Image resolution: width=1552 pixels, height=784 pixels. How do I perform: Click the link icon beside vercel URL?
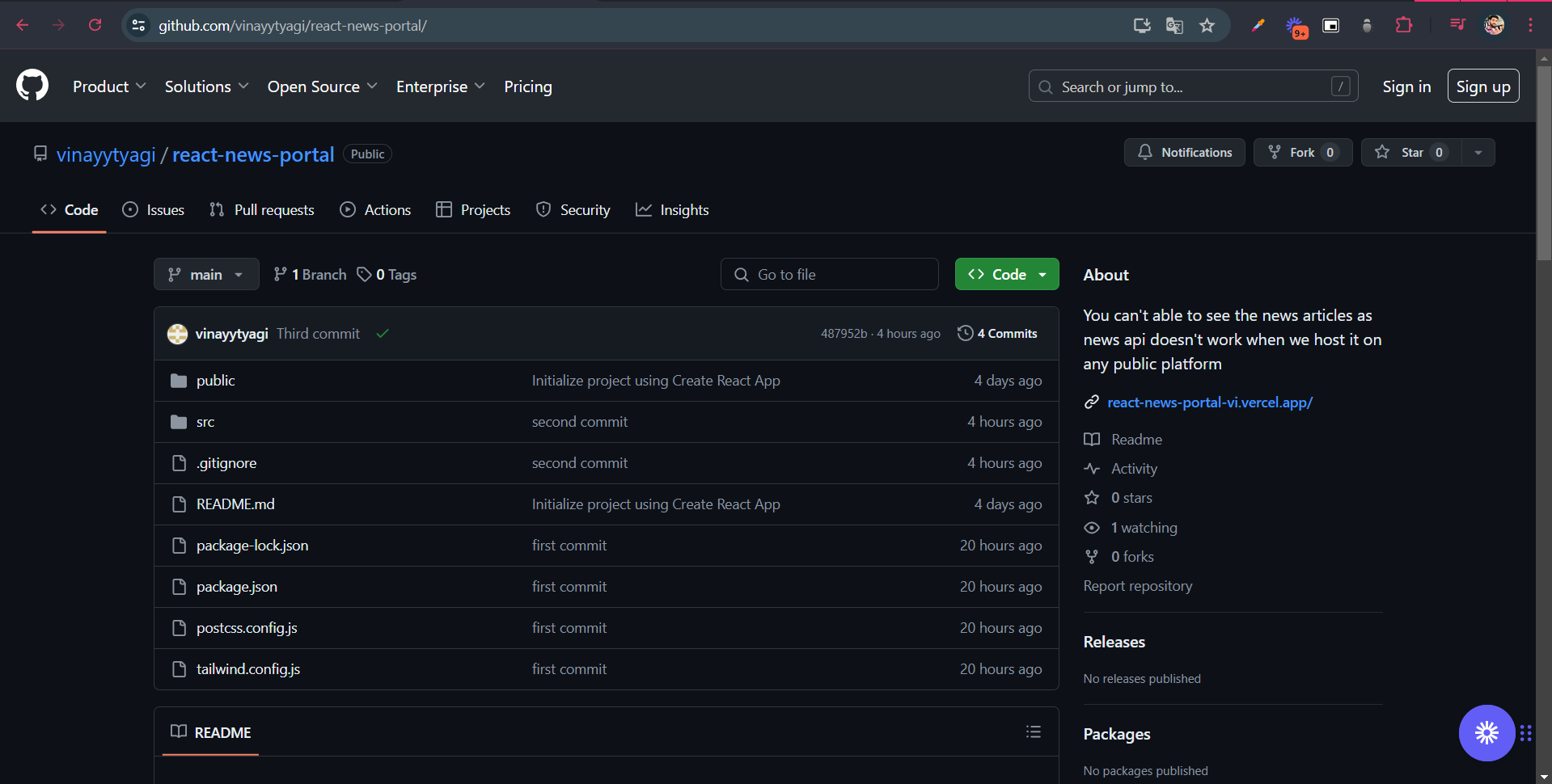[1092, 402]
